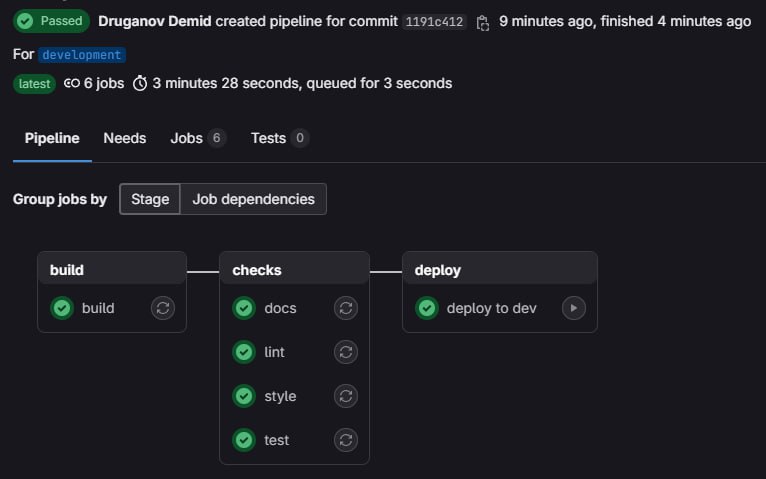This screenshot has height=479, width=766.
Task: Group jobs by Job dependencies
Action: (253, 199)
